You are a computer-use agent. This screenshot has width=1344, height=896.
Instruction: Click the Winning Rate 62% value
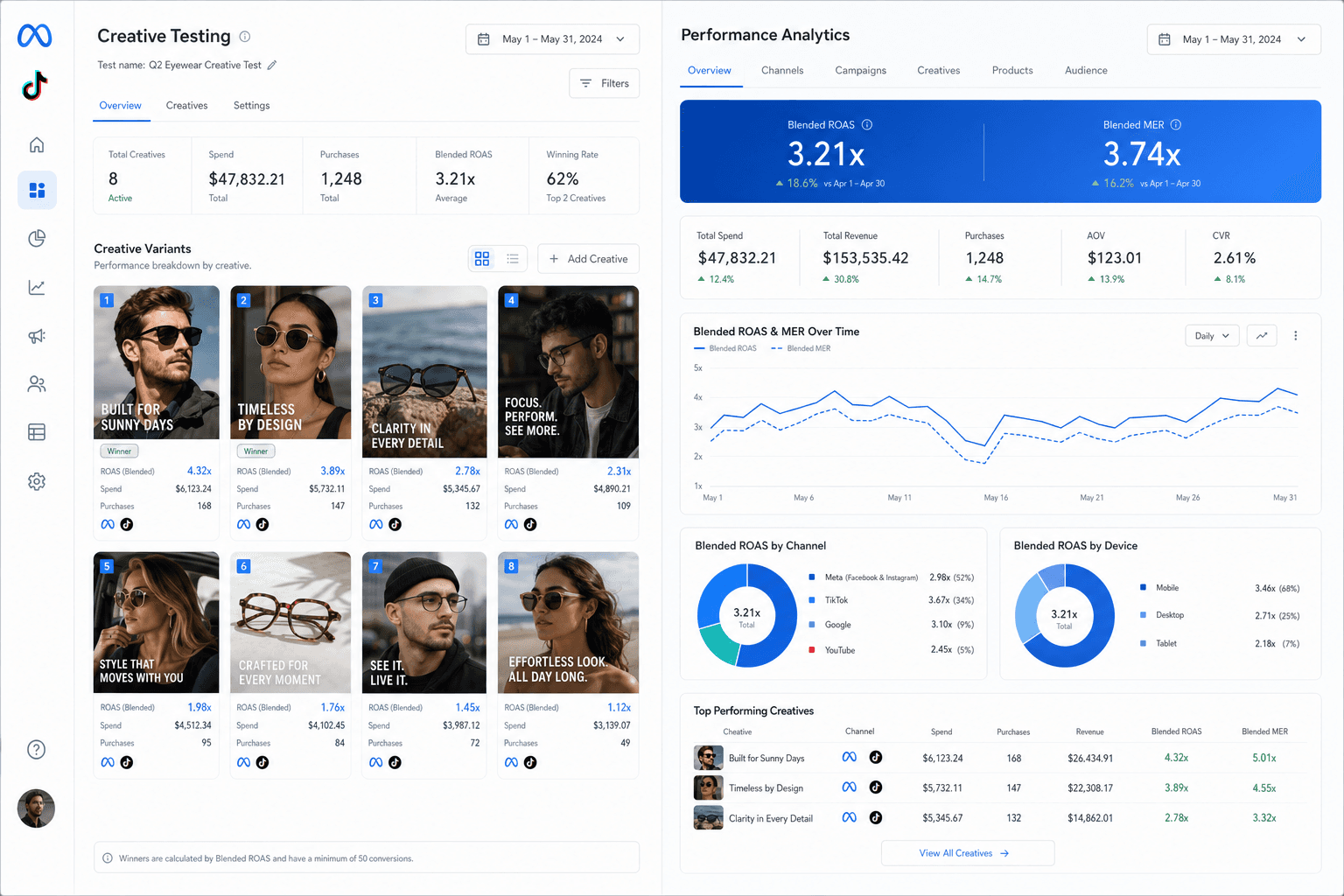[x=563, y=178]
